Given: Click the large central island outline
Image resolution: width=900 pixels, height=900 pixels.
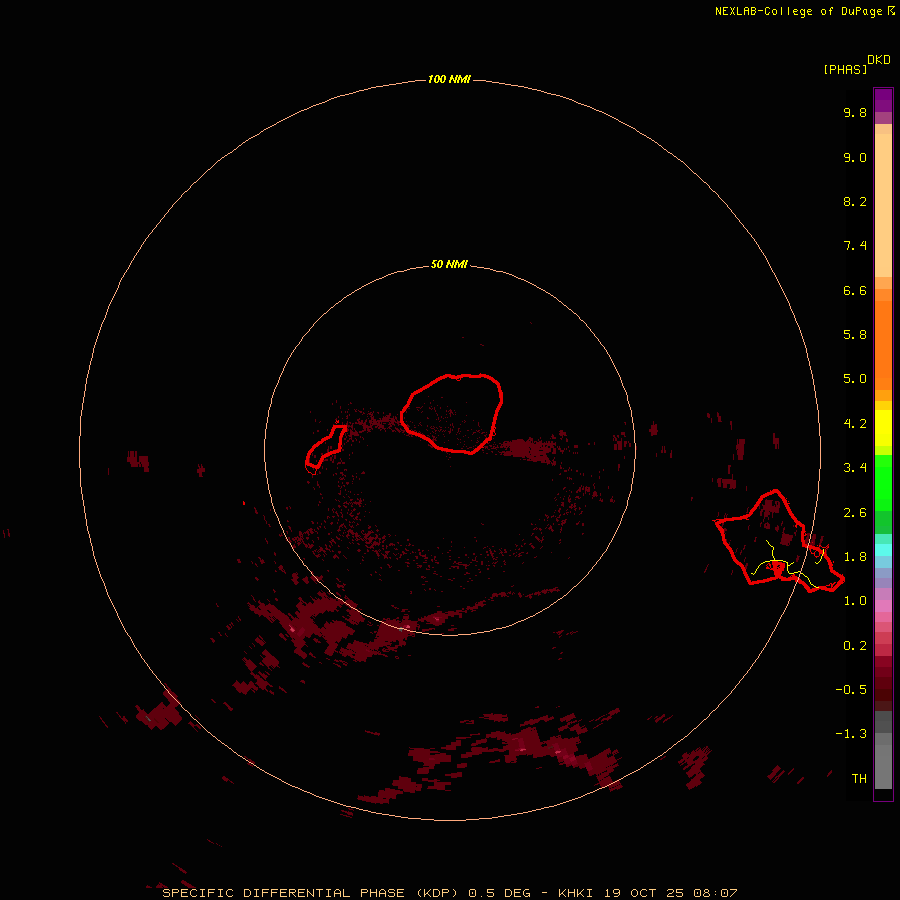Looking at the screenshot, I should pos(452,414).
